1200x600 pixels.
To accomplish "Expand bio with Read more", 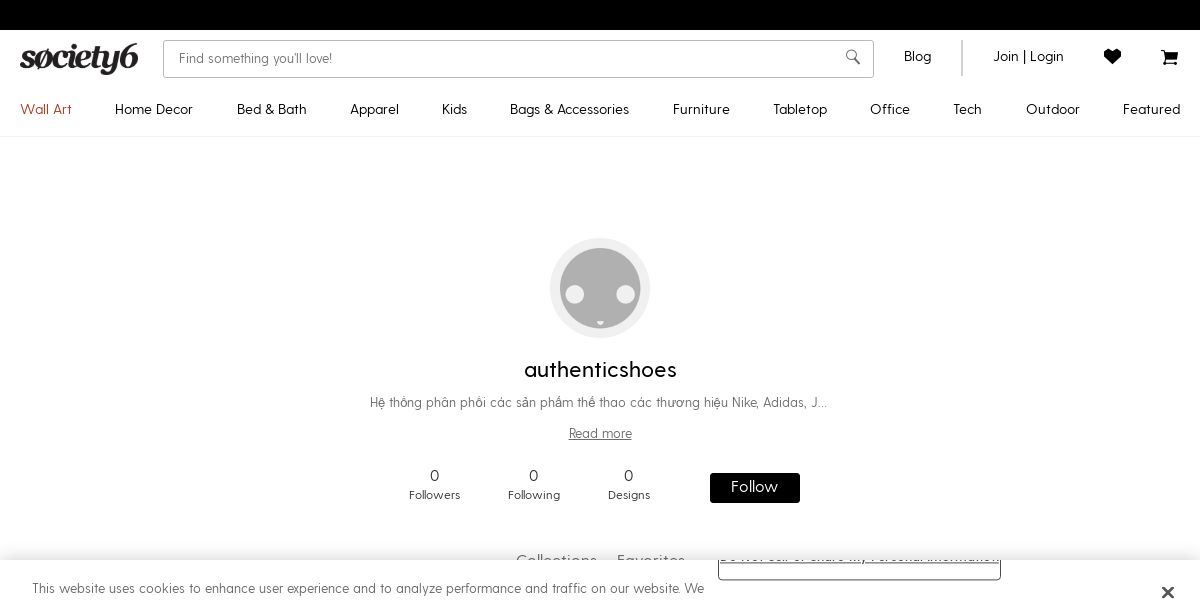I will click(600, 434).
